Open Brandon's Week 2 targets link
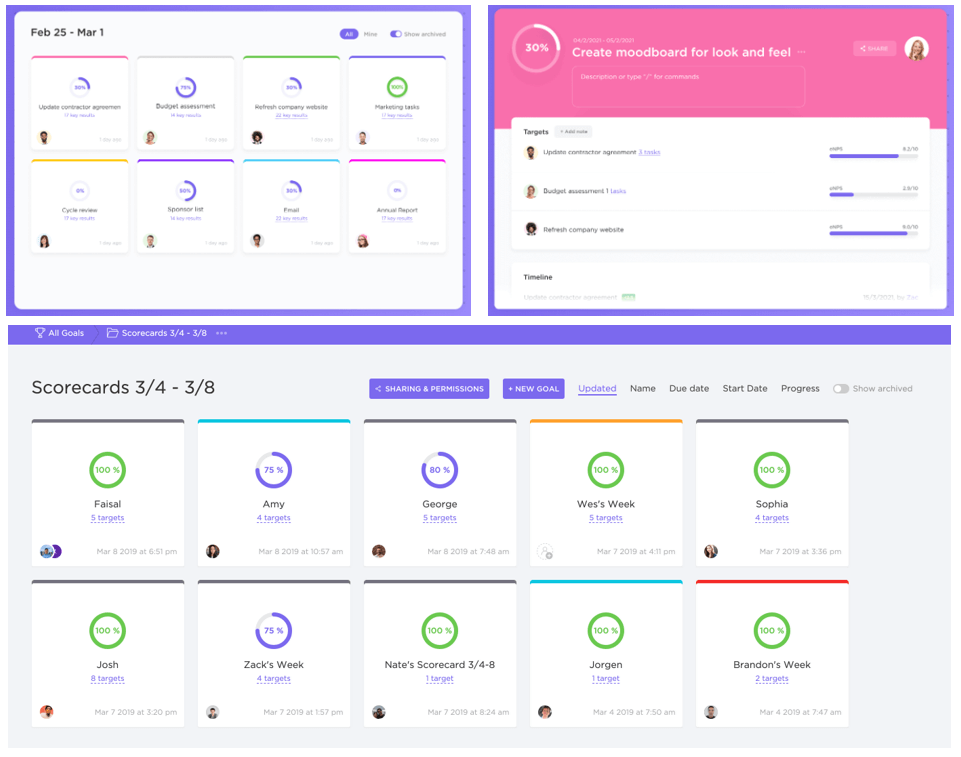961x757 pixels. pyautogui.click(x=772, y=679)
